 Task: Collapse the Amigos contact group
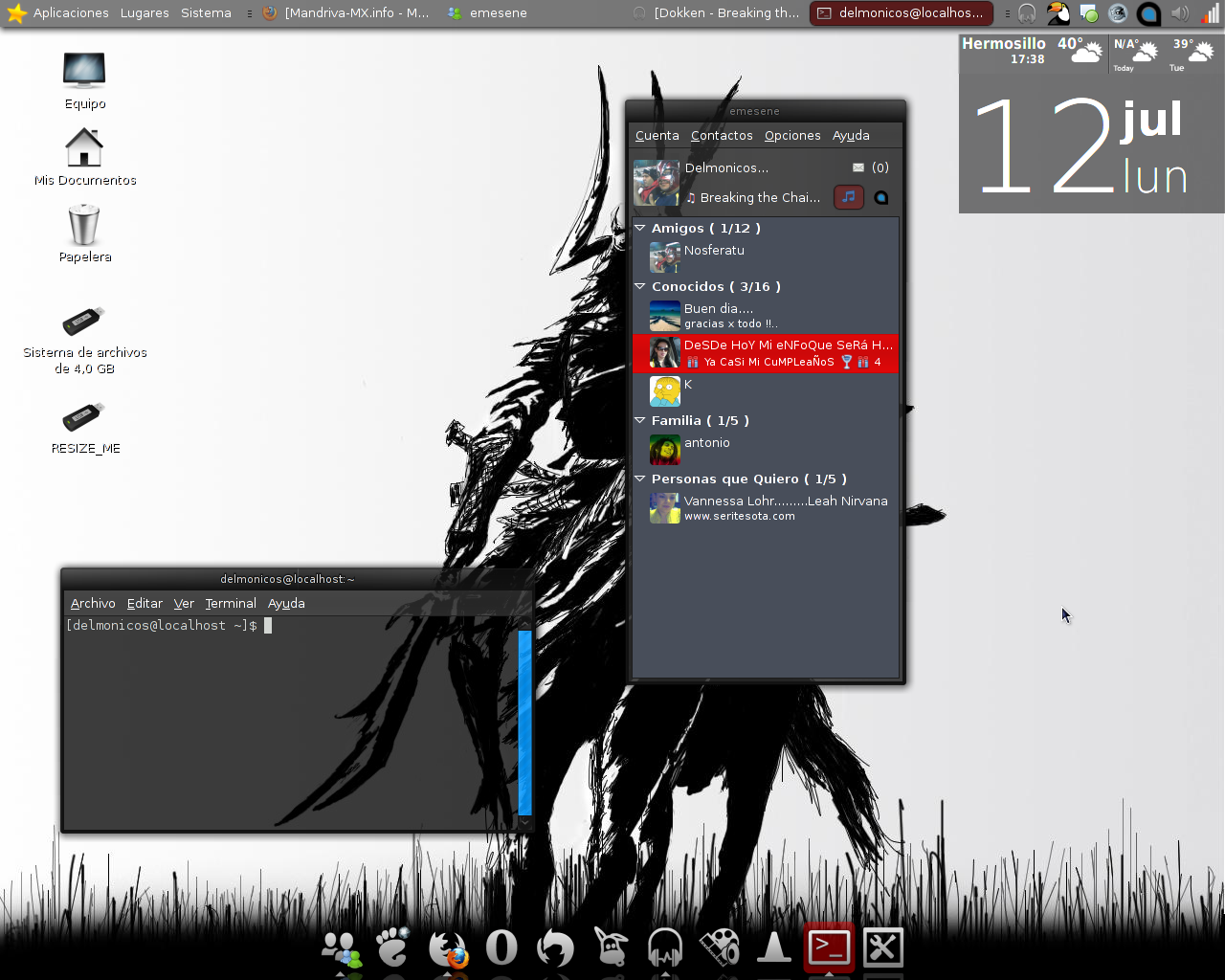640,228
